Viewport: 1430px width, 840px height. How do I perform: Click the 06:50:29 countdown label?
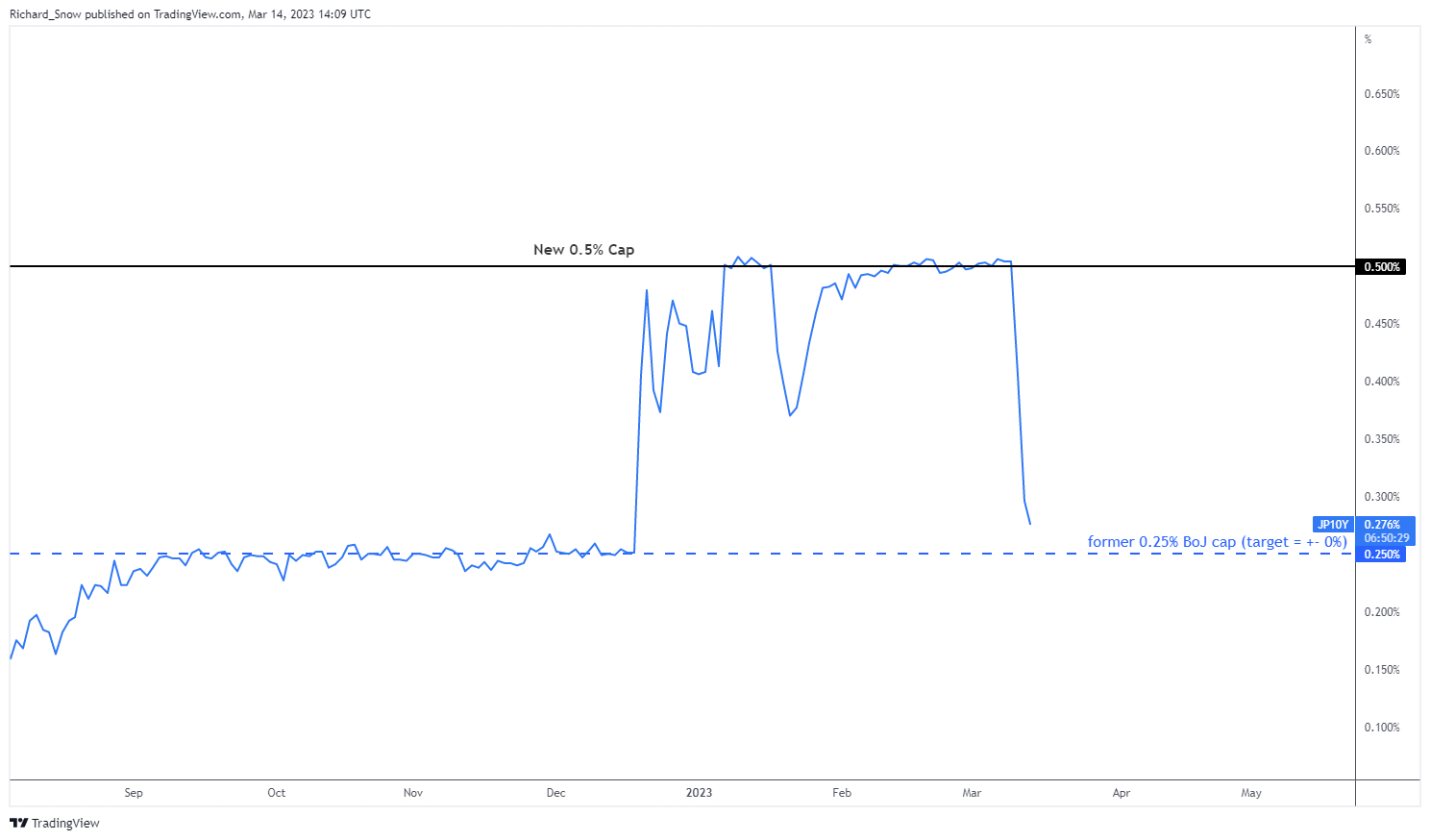(x=1386, y=538)
